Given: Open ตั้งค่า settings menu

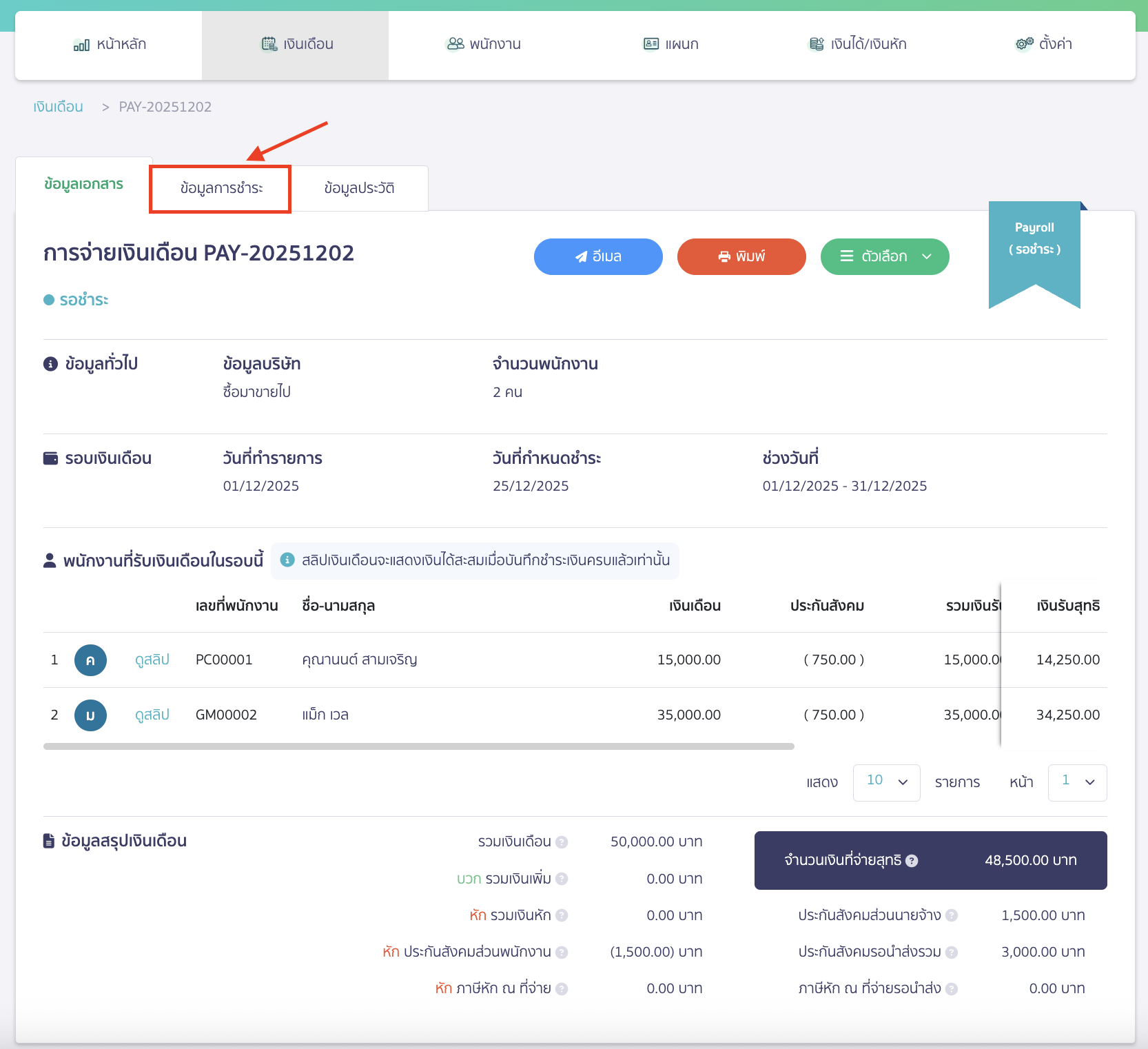Looking at the screenshot, I should 1043,44.
